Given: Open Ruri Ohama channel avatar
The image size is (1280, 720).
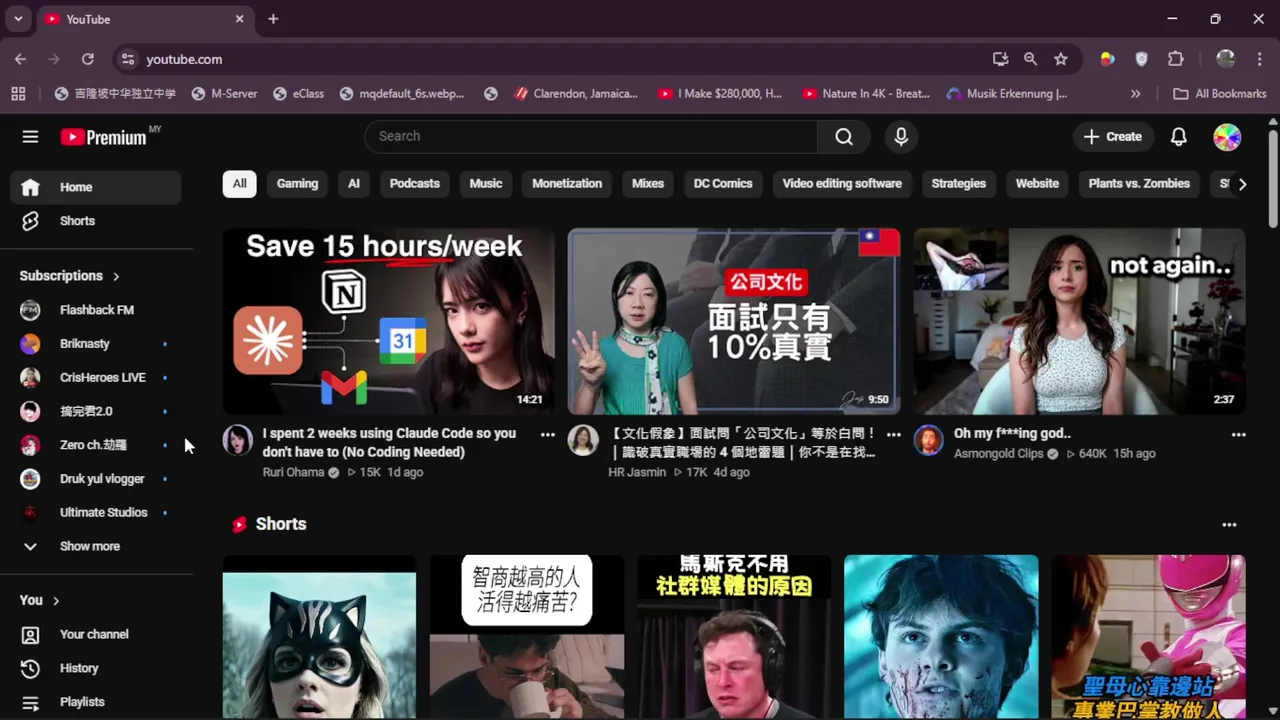Looking at the screenshot, I should tap(238, 441).
